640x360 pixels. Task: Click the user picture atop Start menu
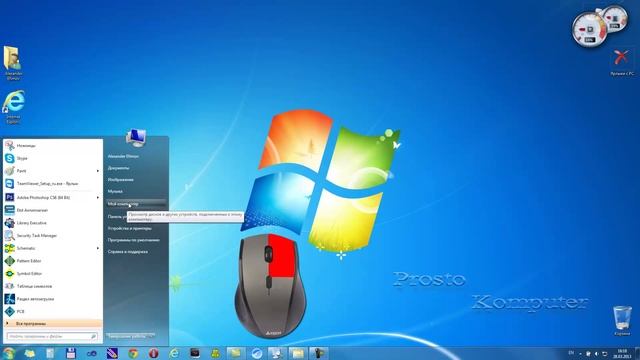click(x=136, y=138)
